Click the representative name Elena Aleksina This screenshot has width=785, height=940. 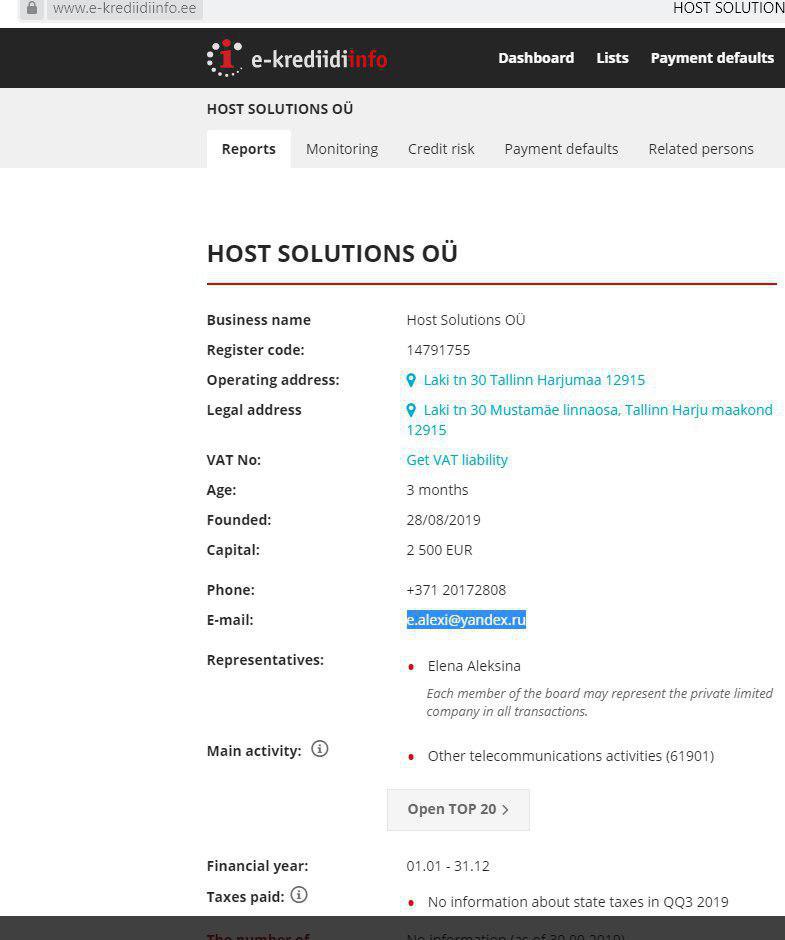pyautogui.click(x=474, y=666)
